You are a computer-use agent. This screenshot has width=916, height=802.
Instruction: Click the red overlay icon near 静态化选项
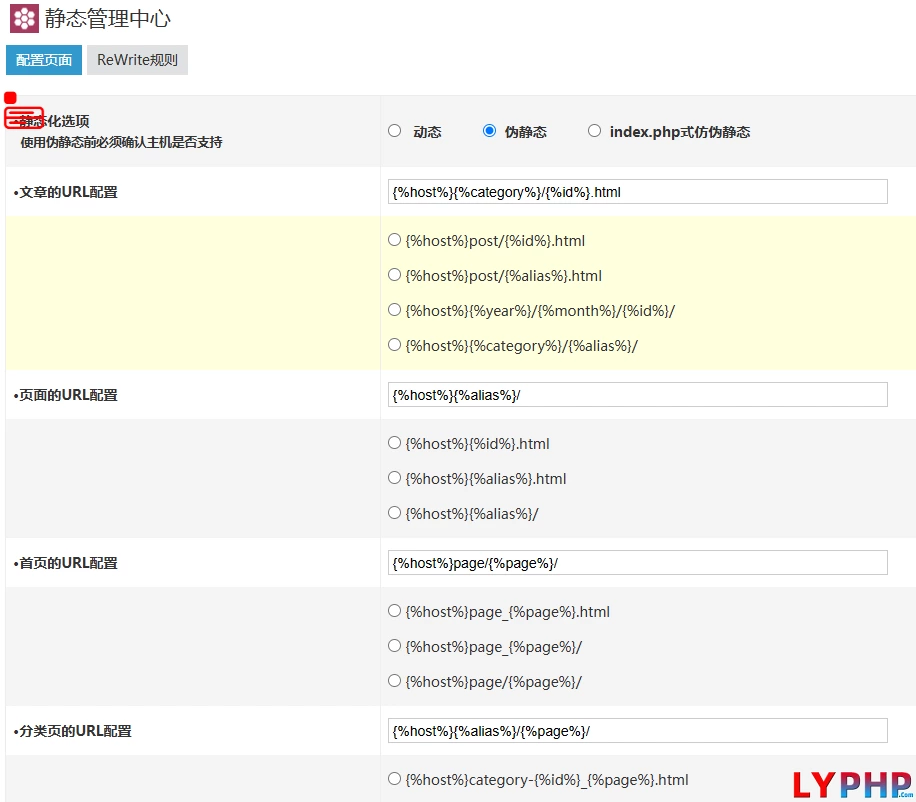(x=24, y=117)
